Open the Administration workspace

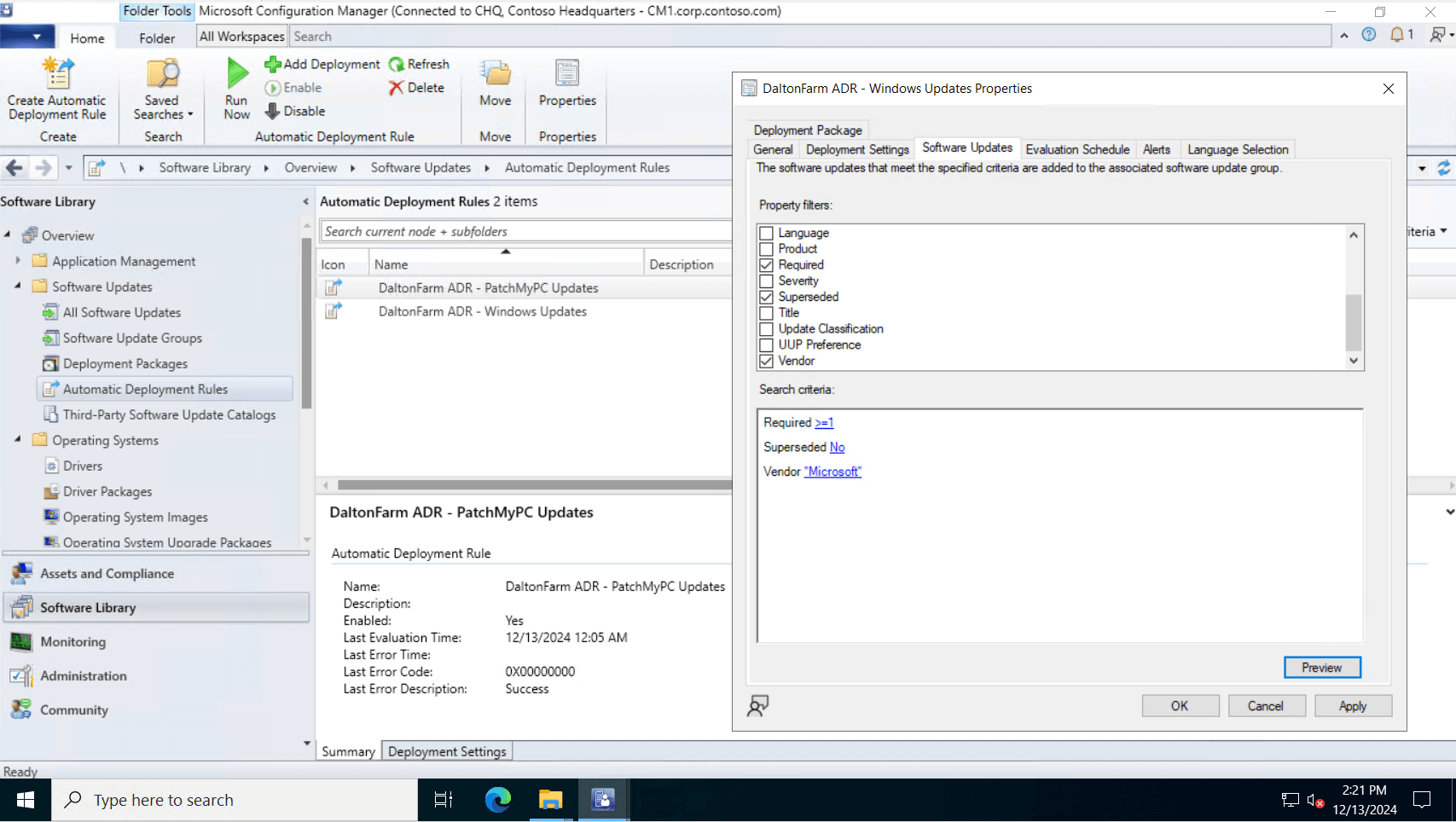point(83,676)
